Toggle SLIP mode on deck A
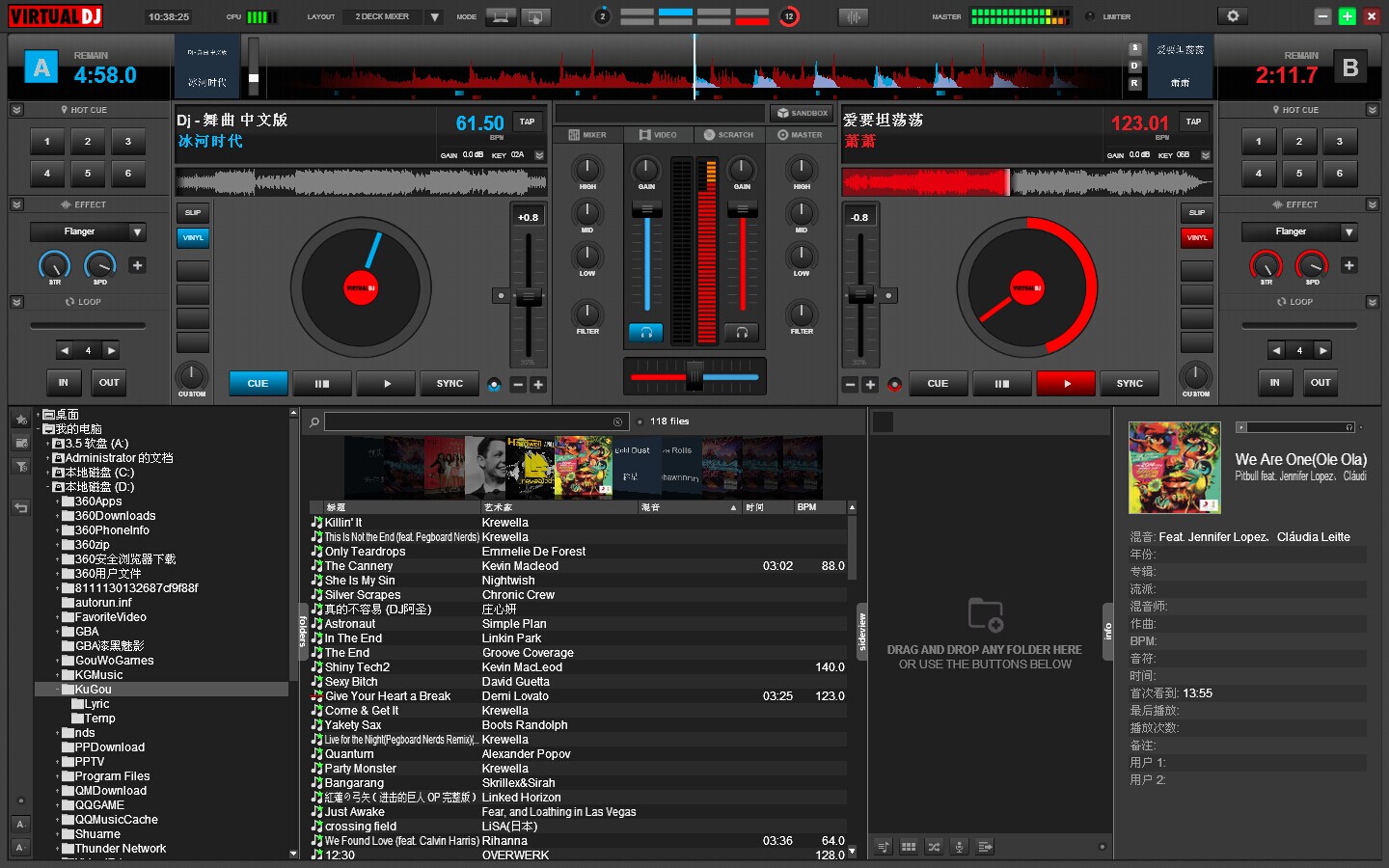Image resolution: width=1389 pixels, height=868 pixels. [193, 212]
